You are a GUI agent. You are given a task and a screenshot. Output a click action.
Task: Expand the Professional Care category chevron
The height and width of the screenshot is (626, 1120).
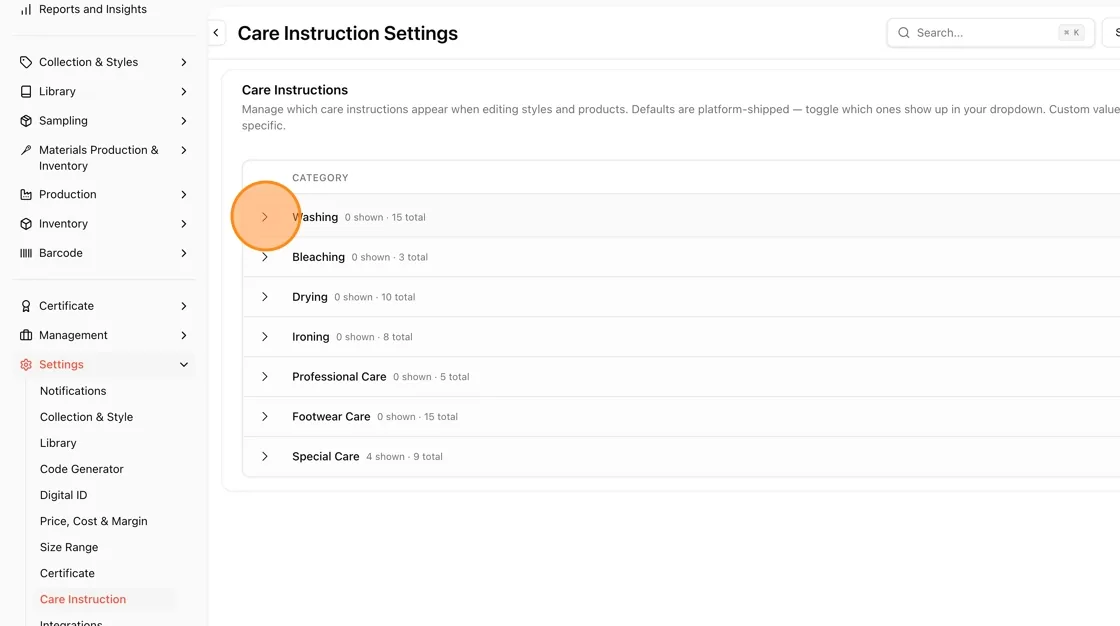tap(264, 377)
